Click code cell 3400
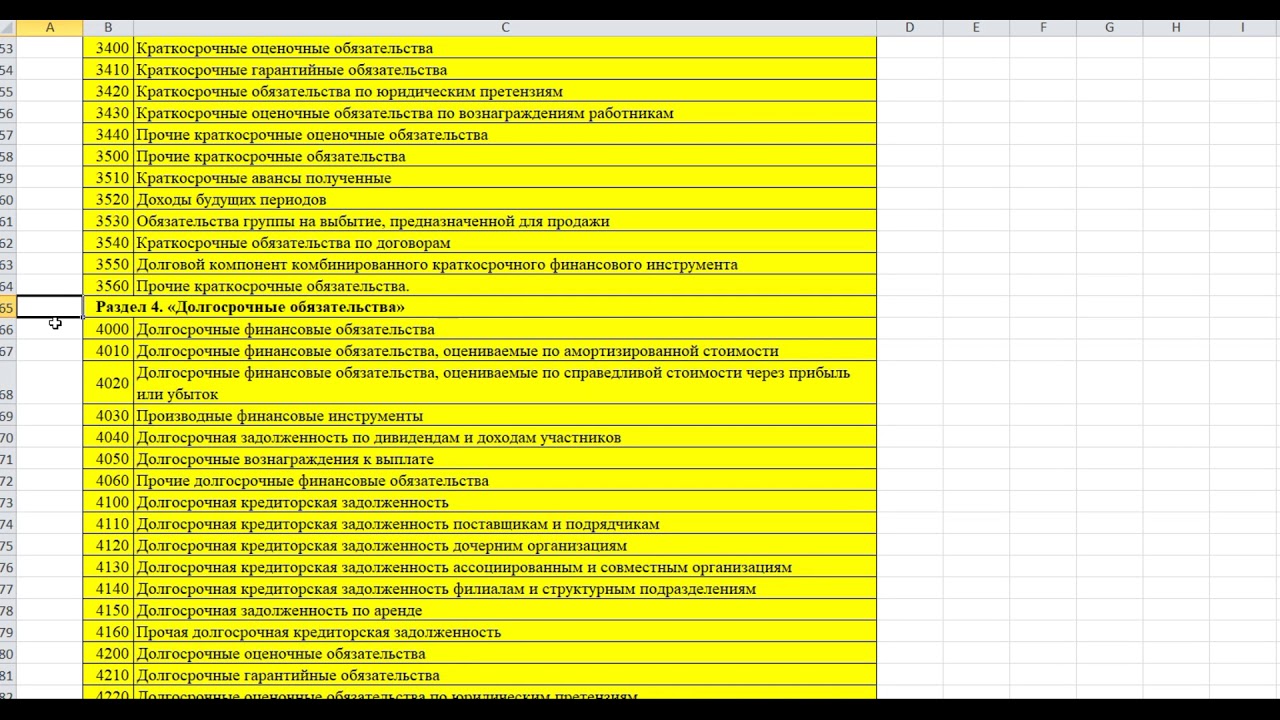The width and height of the screenshot is (1280, 720). (108, 48)
